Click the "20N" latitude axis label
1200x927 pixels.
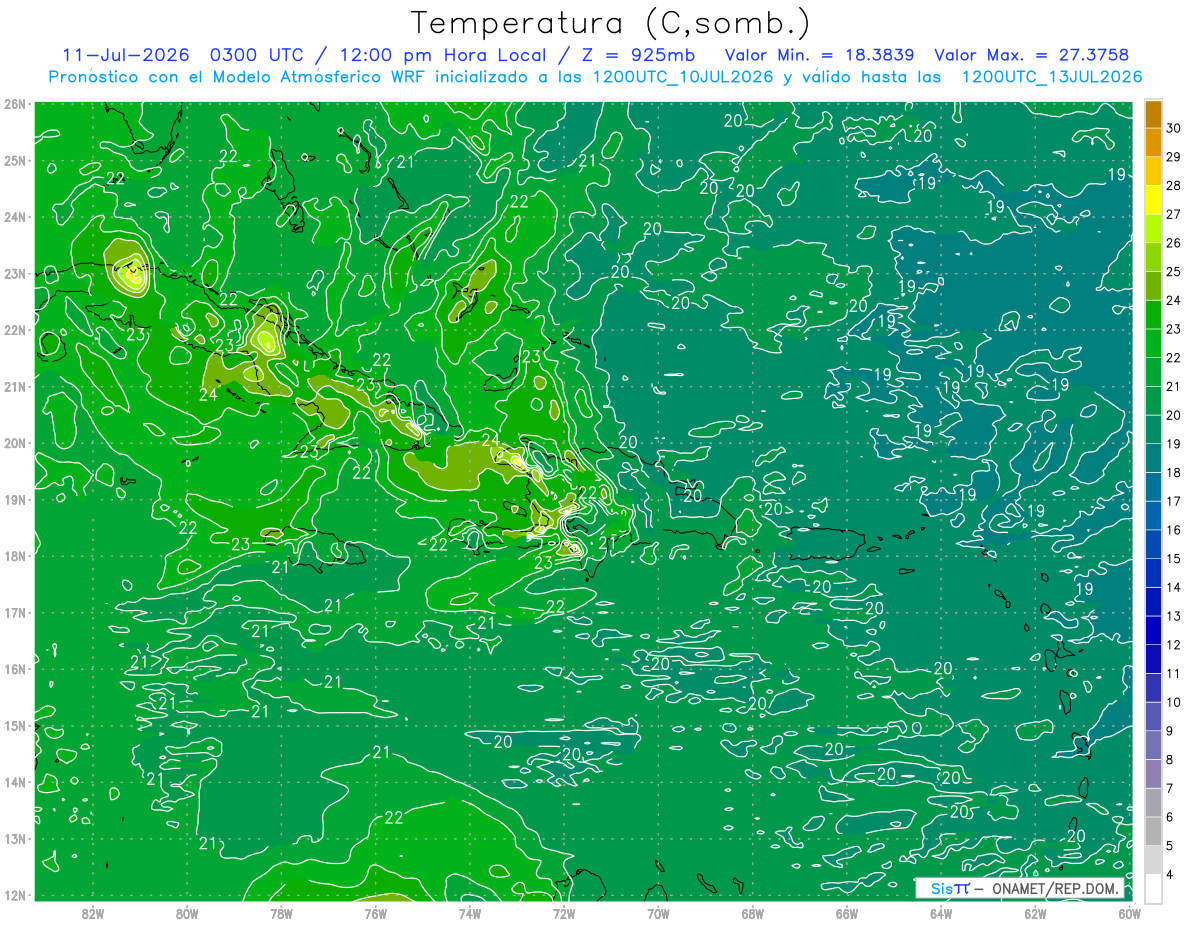click(x=14, y=443)
